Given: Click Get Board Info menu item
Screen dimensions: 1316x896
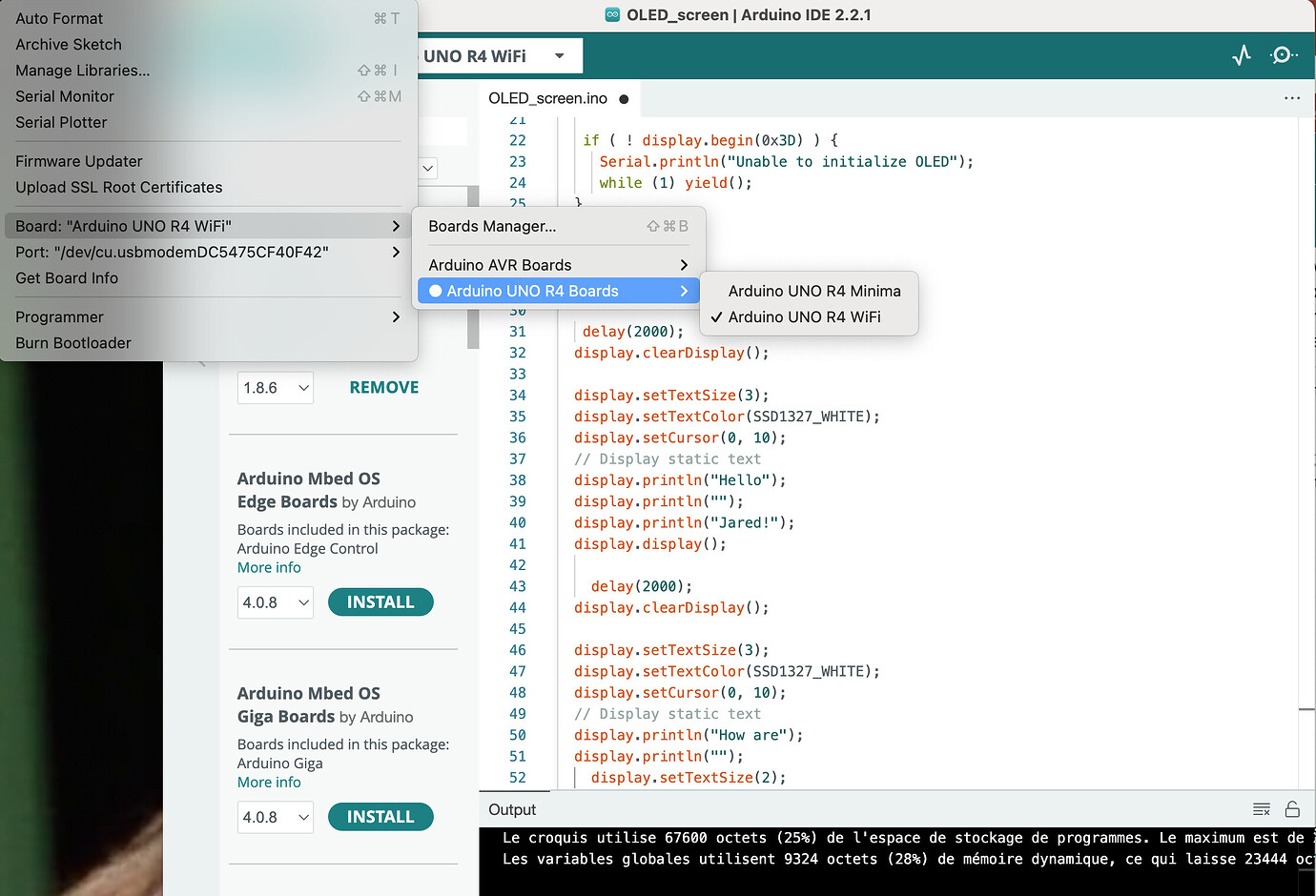Looking at the screenshot, I should pyautogui.click(x=67, y=278).
